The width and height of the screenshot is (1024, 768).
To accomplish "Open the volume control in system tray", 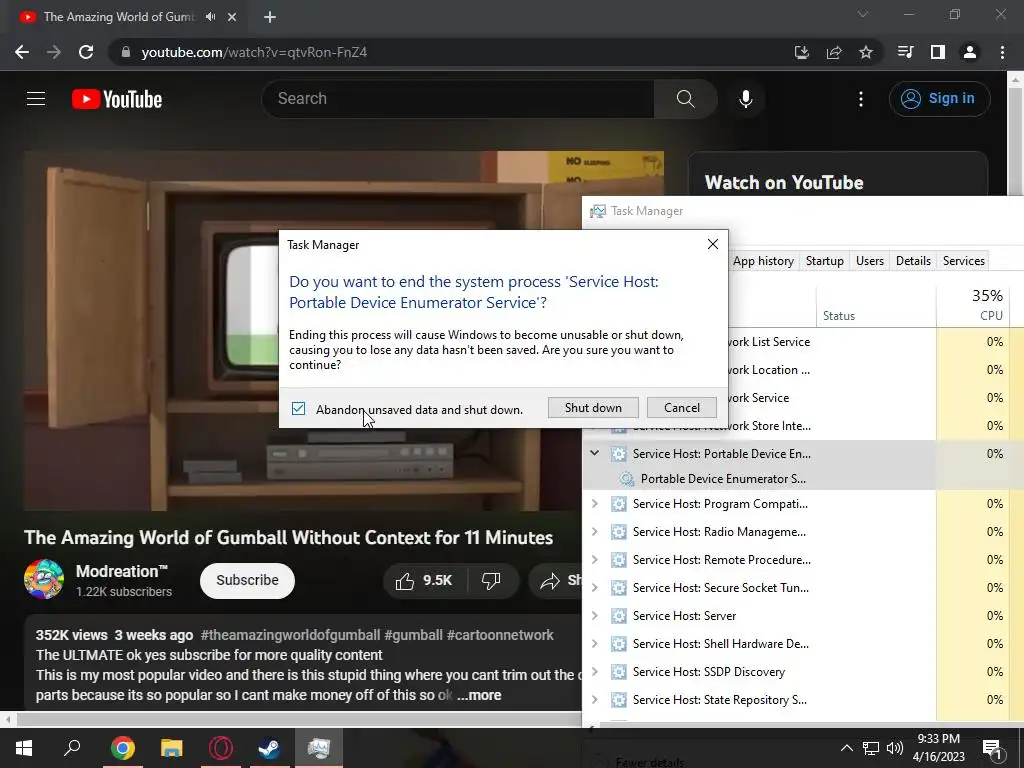I will click(895, 748).
